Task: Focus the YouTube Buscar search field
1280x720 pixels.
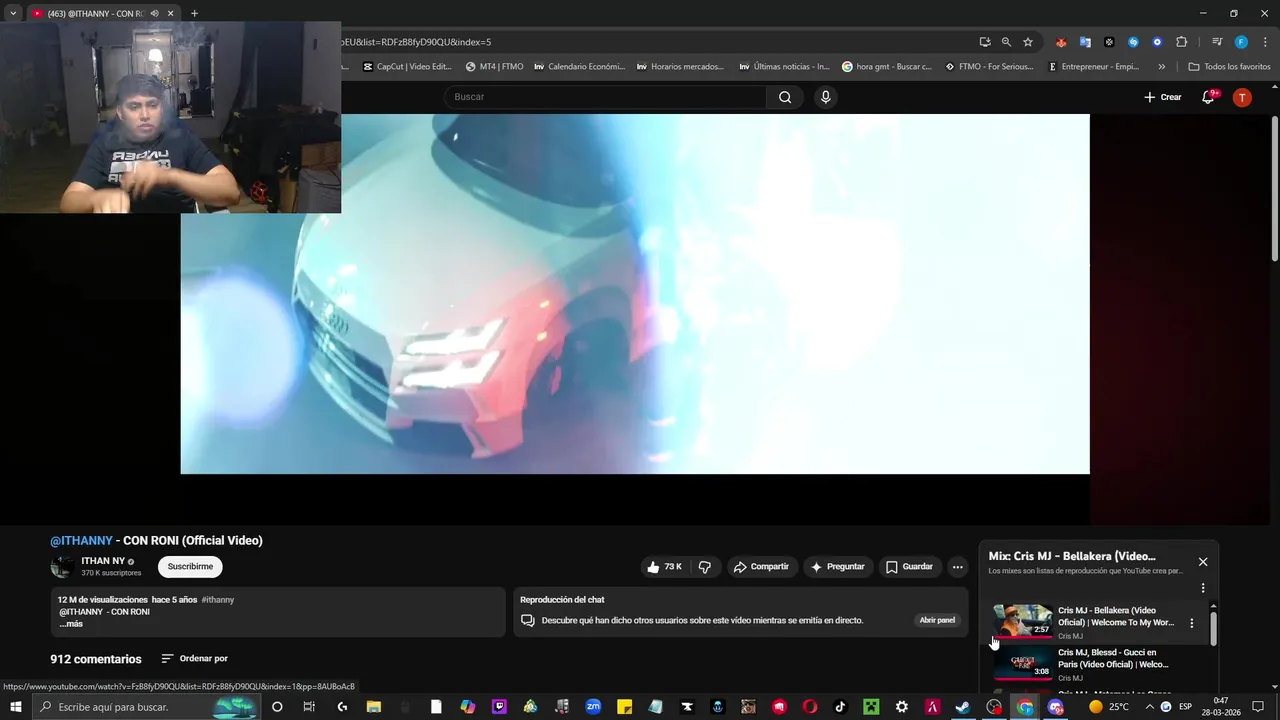Action: (605, 97)
